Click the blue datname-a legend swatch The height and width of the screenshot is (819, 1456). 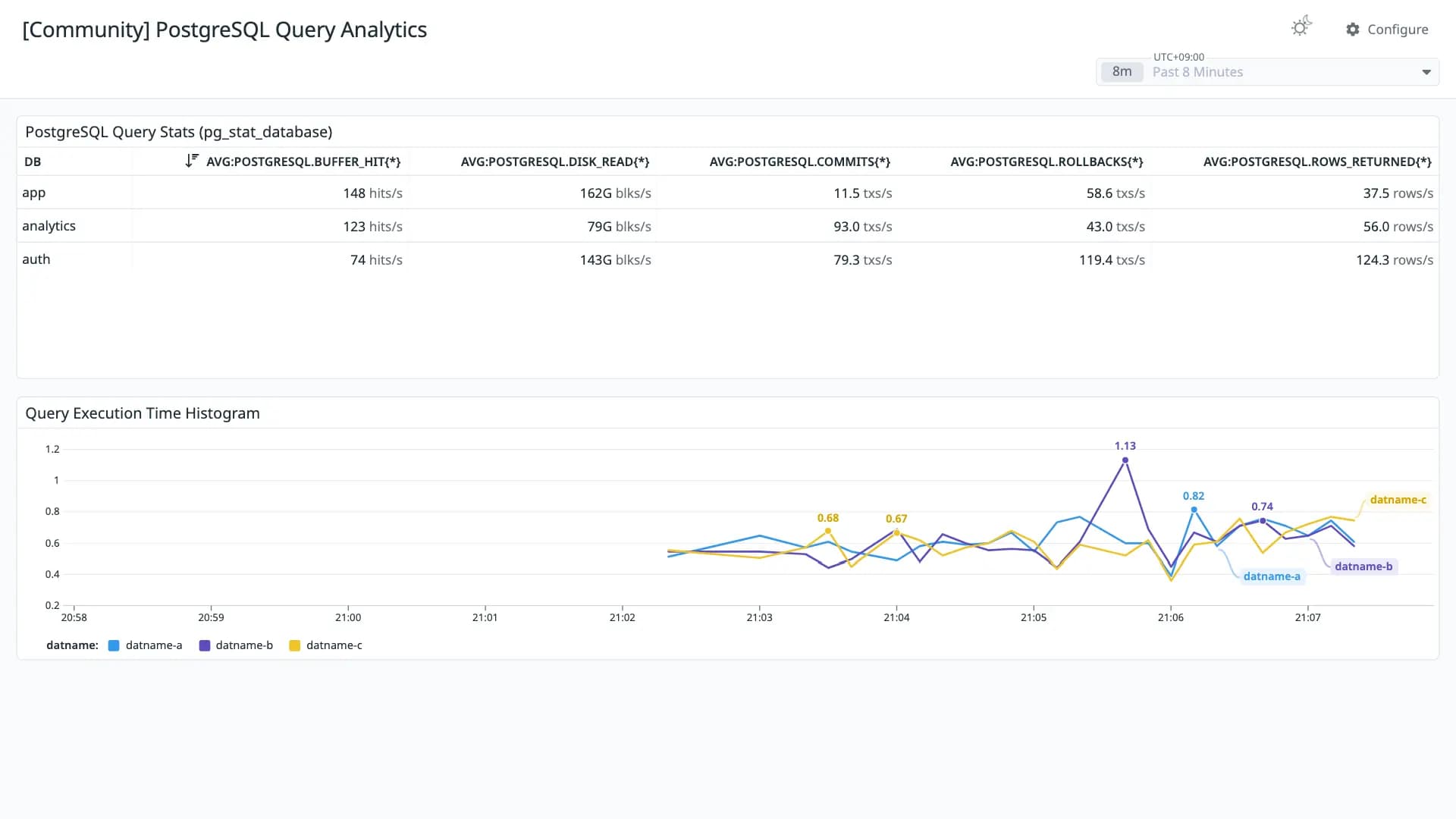[x=114, y=645]
